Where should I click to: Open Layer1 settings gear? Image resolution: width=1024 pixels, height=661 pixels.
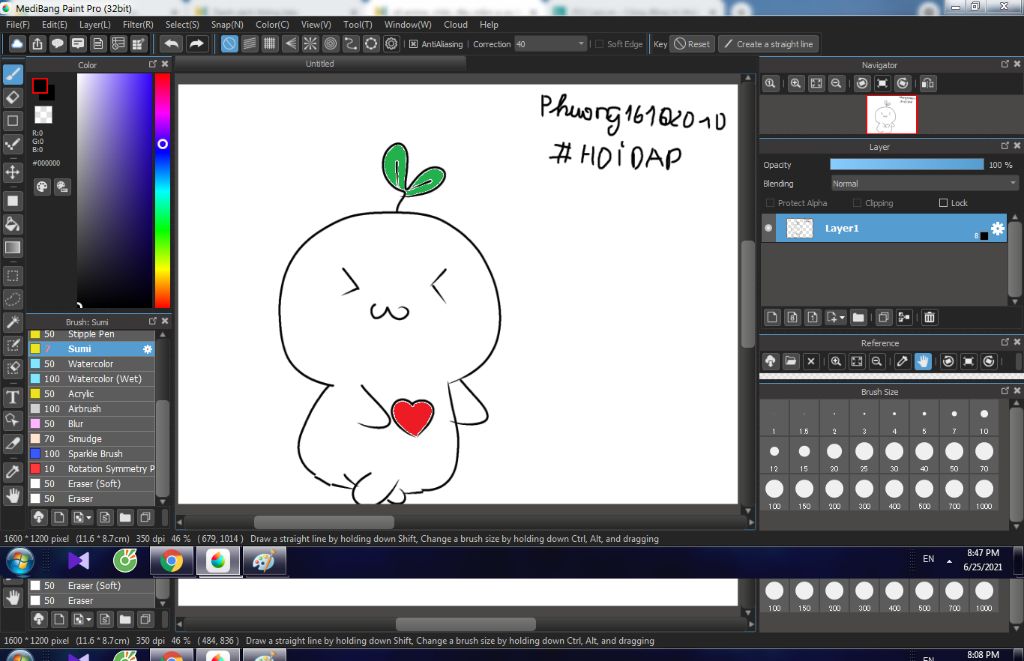(x=997, y=228)
